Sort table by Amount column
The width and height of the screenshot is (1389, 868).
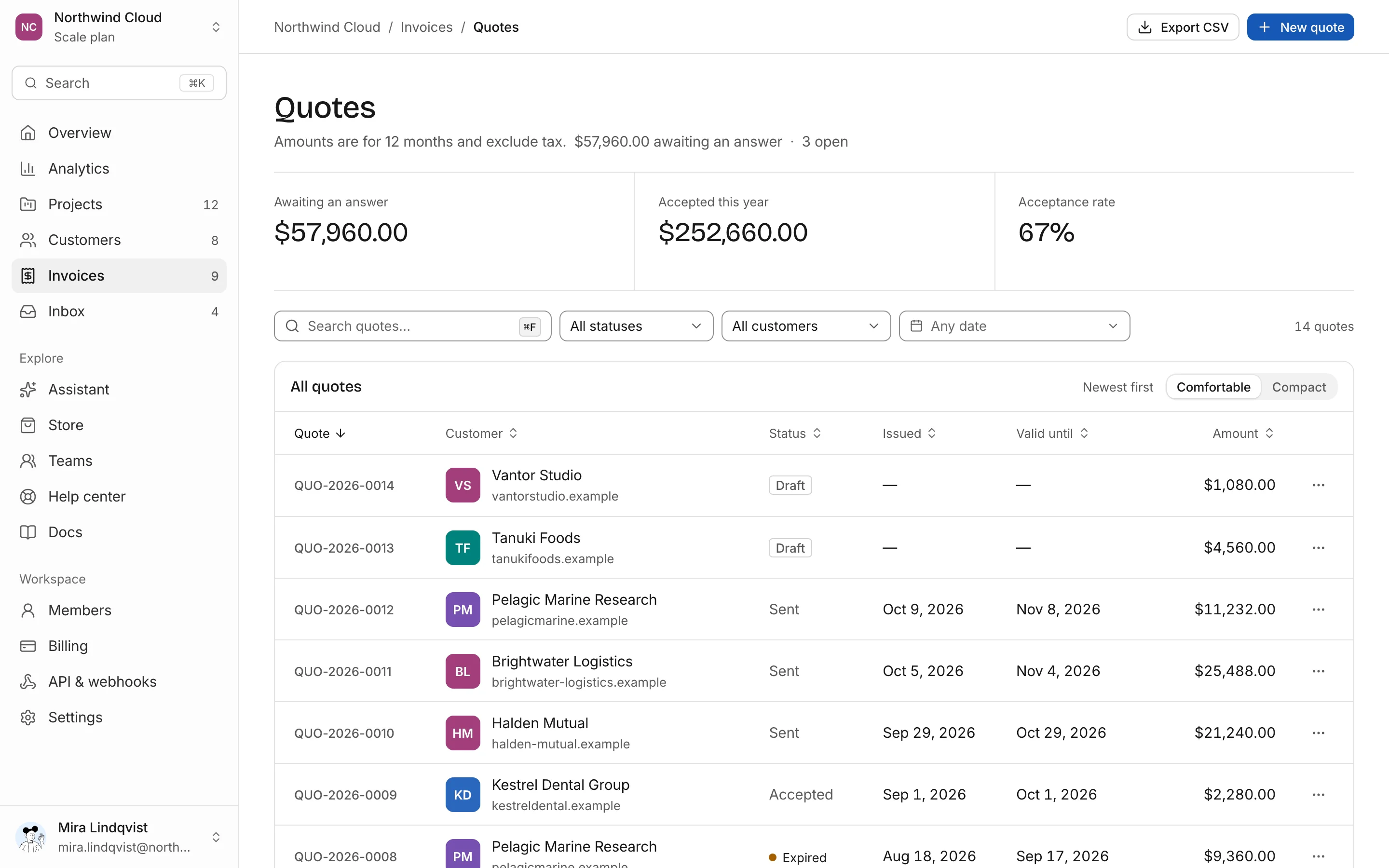[1243, 434]
